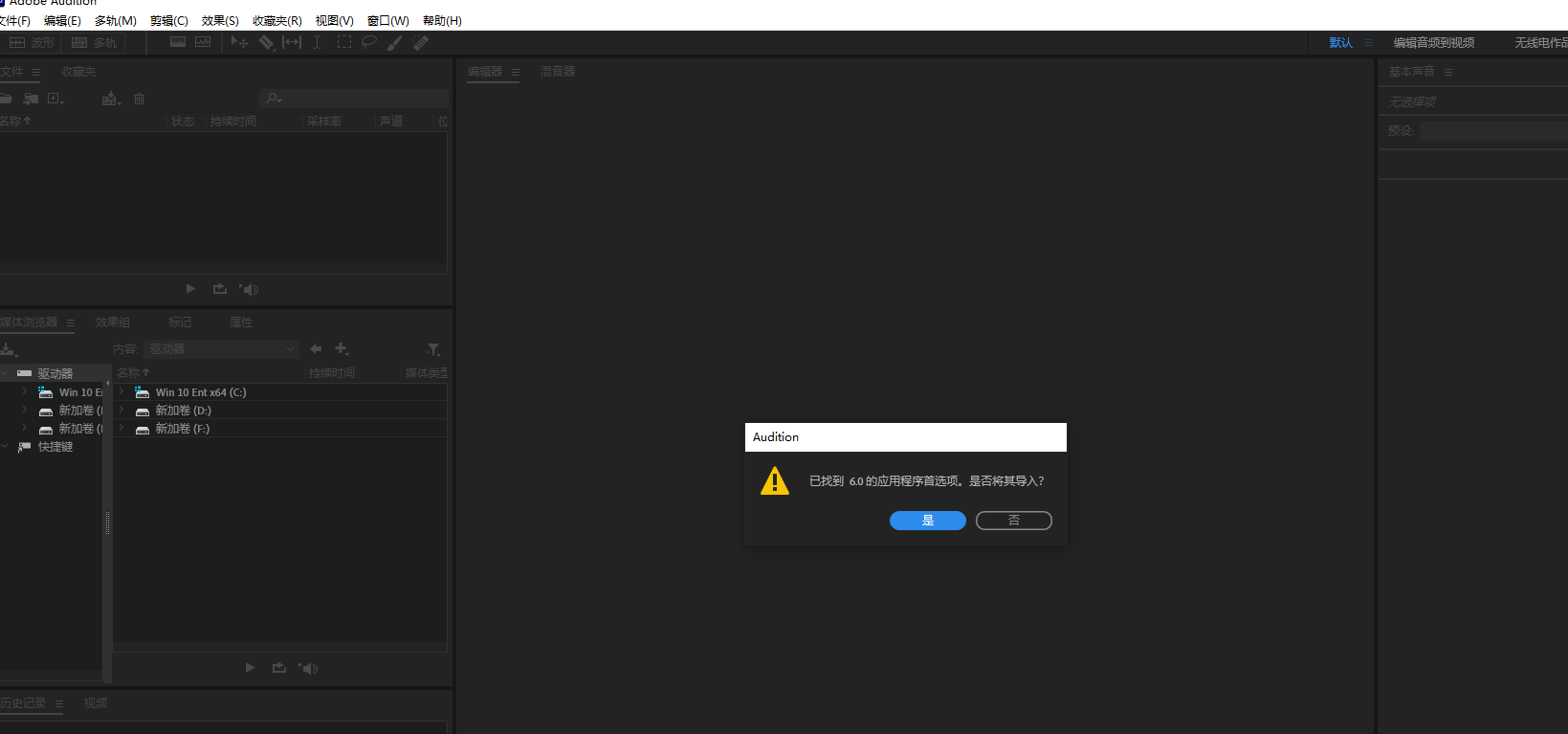Switch to the 效果组 tab

[x=113, y=323]
